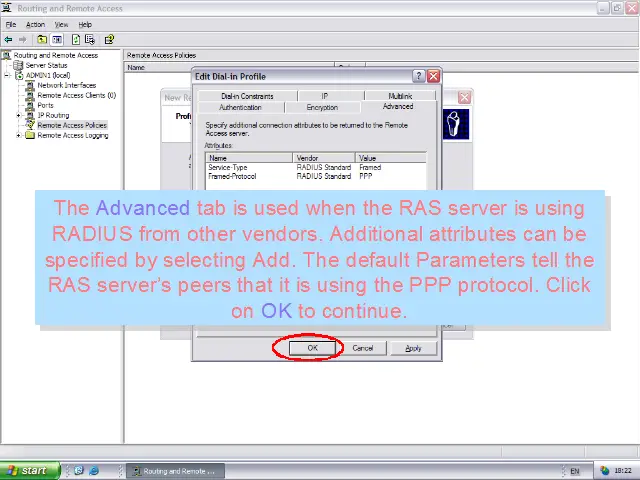Image resolution: width=640 pixels, height=480 pixels.
Task: Click the Framed value cell
Action: click(370, 167)
